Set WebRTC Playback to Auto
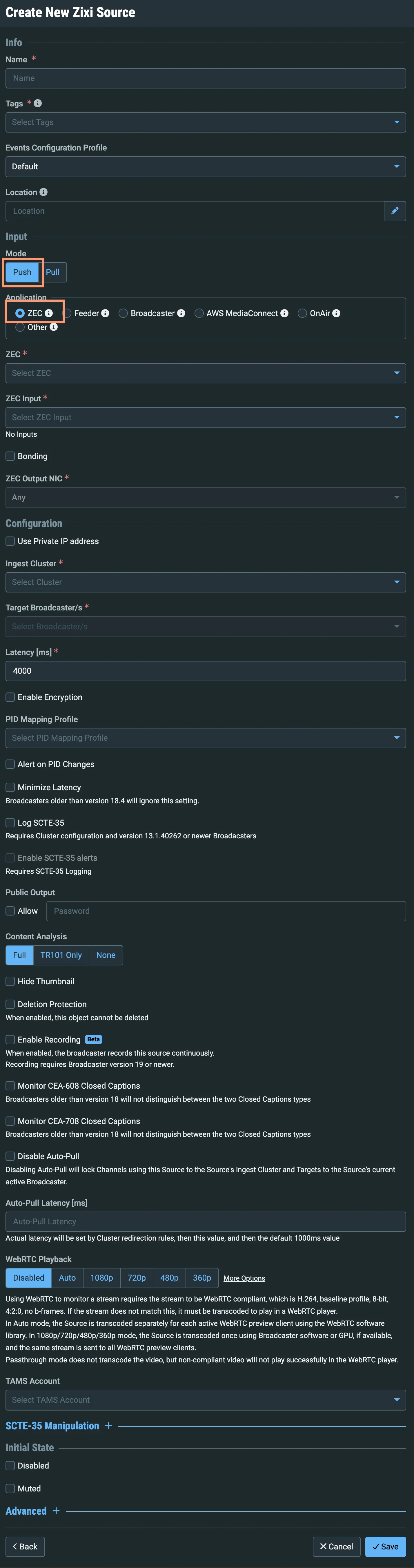Viewport: 414px width, 1568px height. click(68, 1278)
